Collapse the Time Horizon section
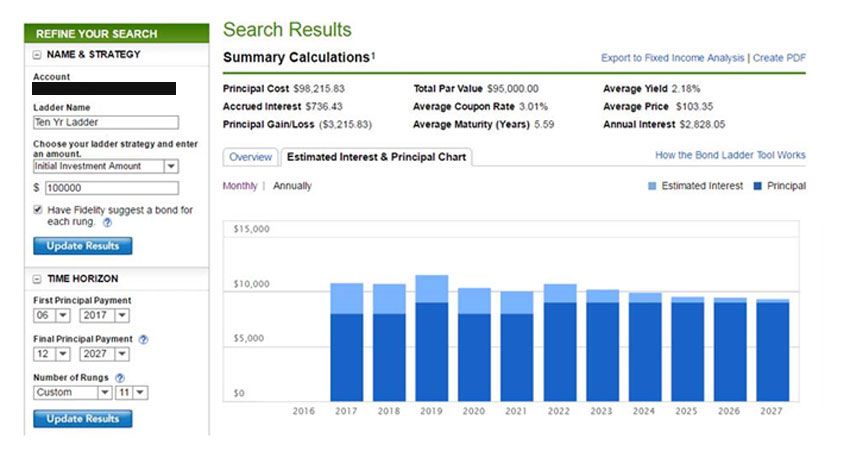Screen dimensions: 850x451 (38, 279)
